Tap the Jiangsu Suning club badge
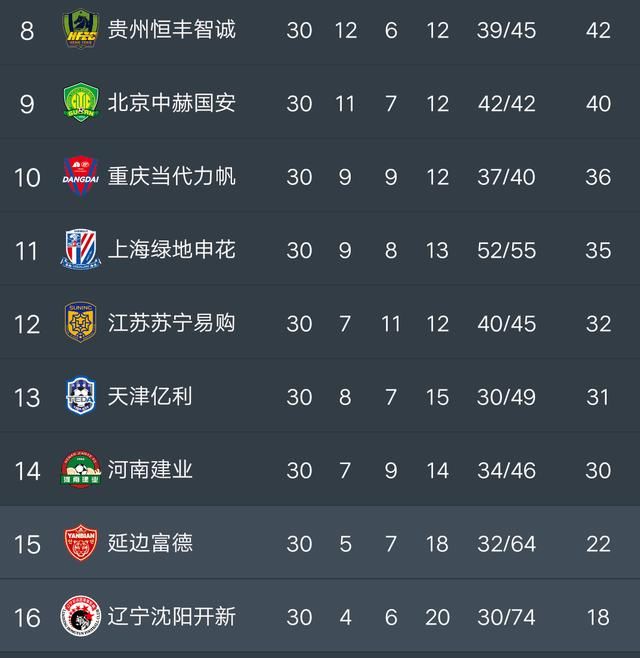This screenshot has width=640, height=658. [81, 323]
